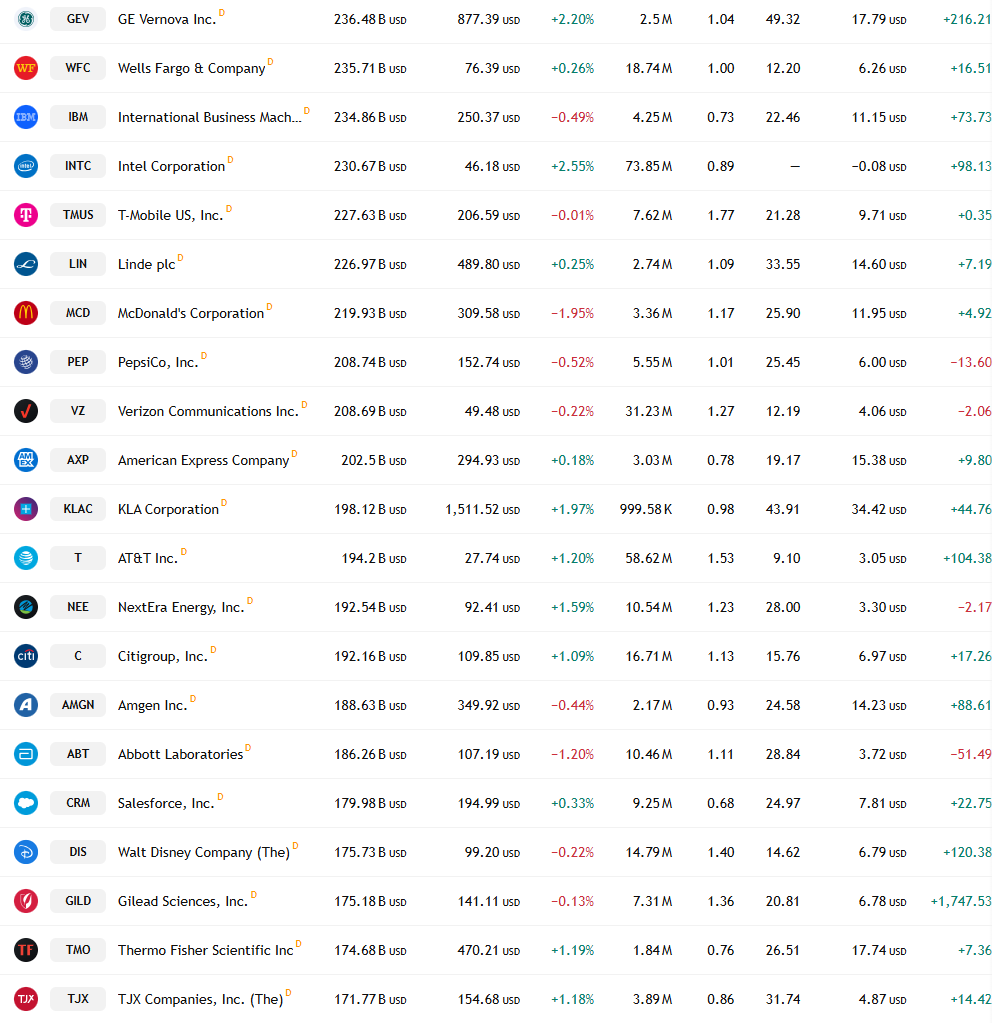Viewport: 992px width, 1023px height.
Task: Open Walt Disney Company (The) link
Action: tap(204, 852)
